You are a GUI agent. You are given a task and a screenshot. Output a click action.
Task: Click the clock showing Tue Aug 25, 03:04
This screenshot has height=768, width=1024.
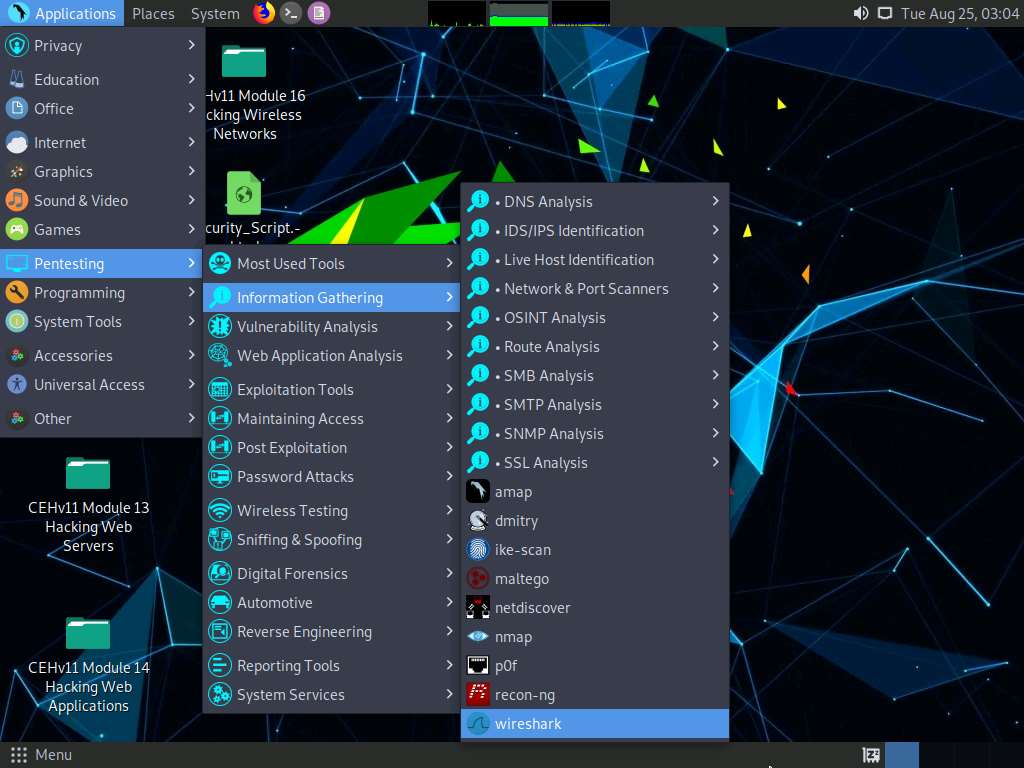960,13
